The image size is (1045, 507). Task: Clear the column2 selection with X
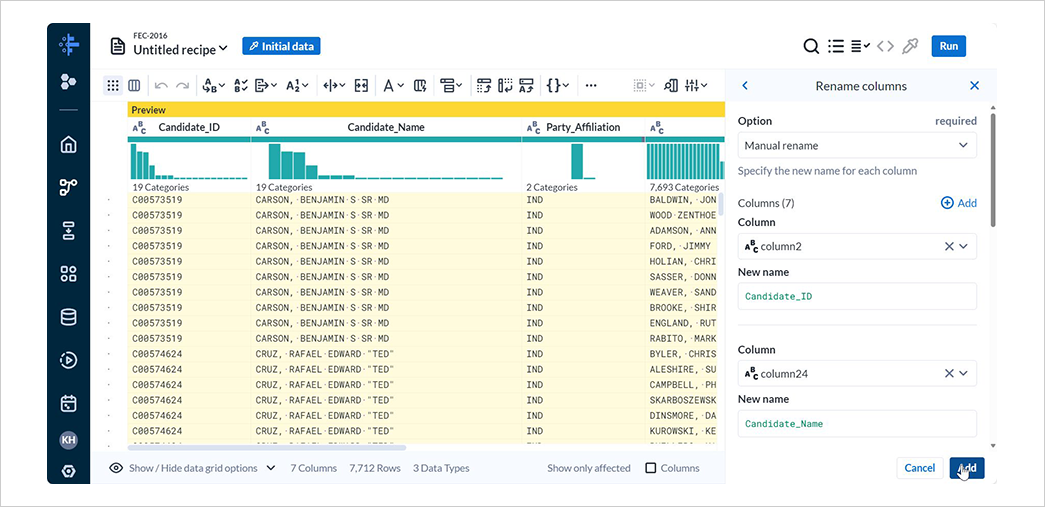[x=949, y=247]
